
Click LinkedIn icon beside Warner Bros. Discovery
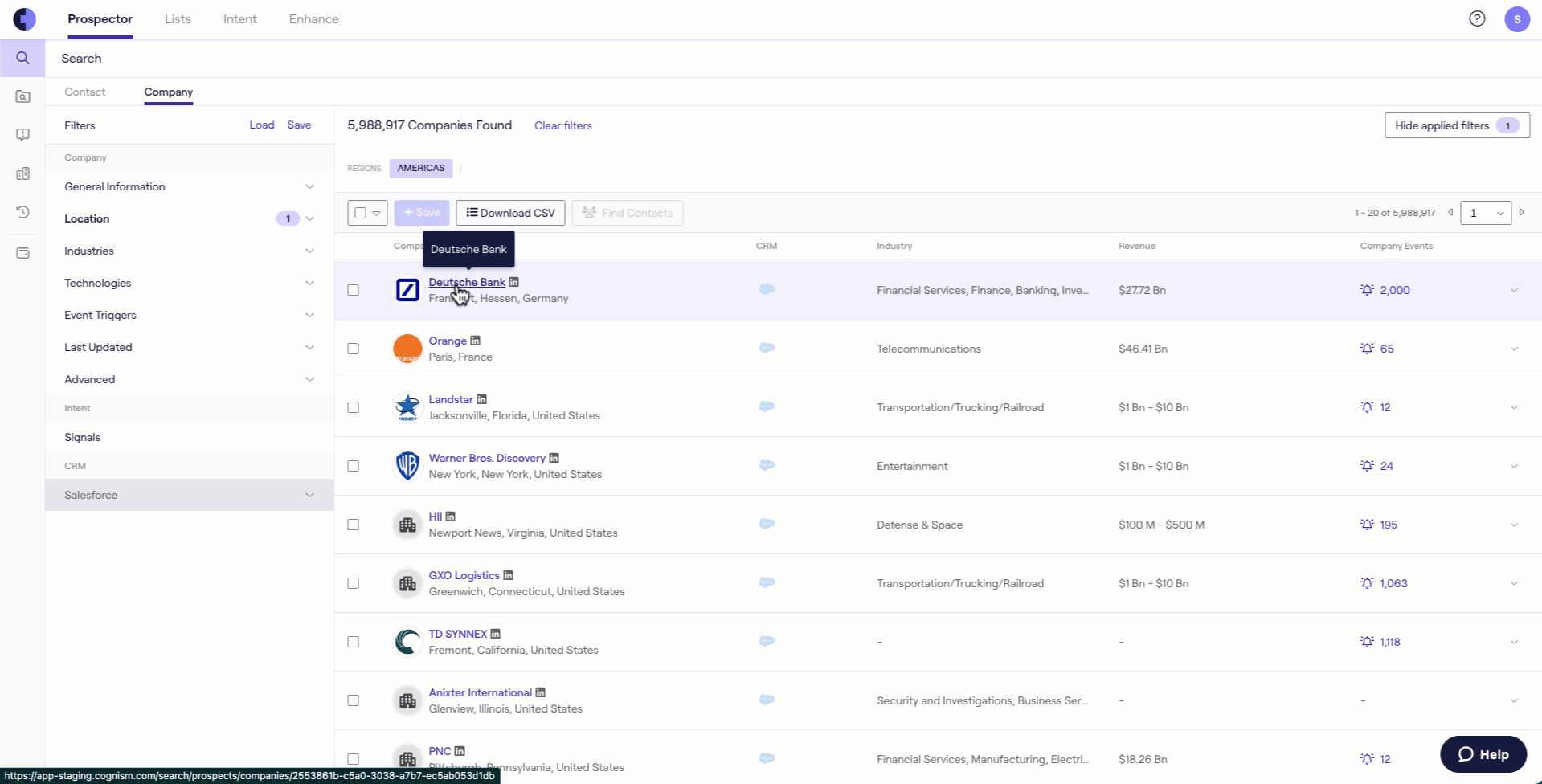coord(554,458)
